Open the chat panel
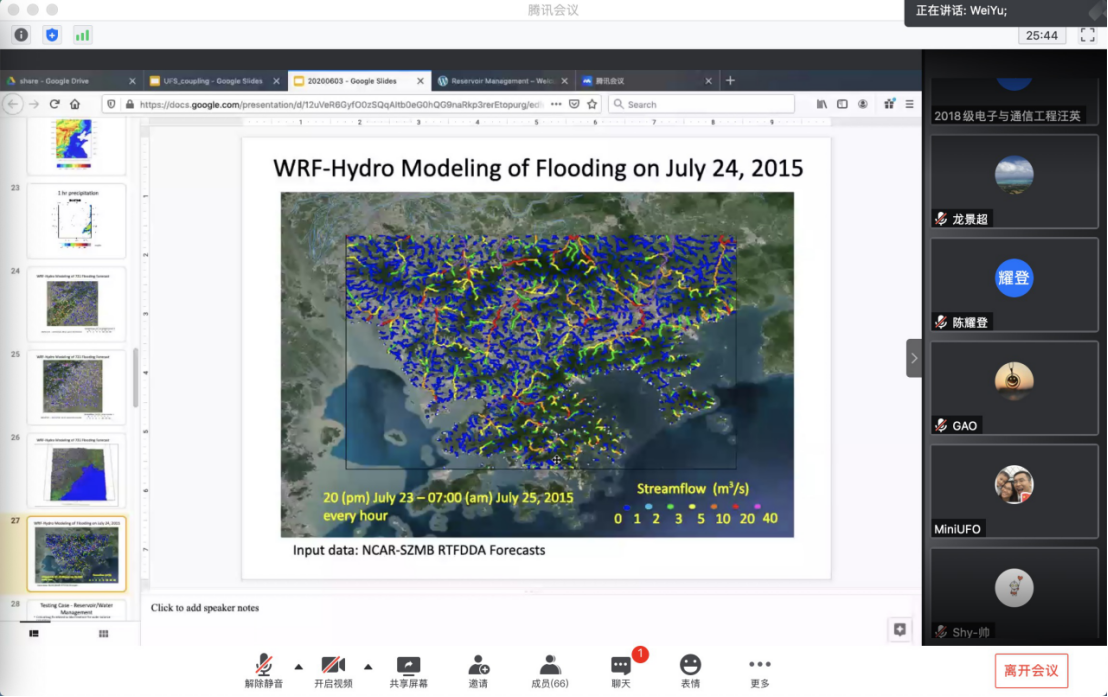This screenshot has width=1108, height=697. pos(621,671)
